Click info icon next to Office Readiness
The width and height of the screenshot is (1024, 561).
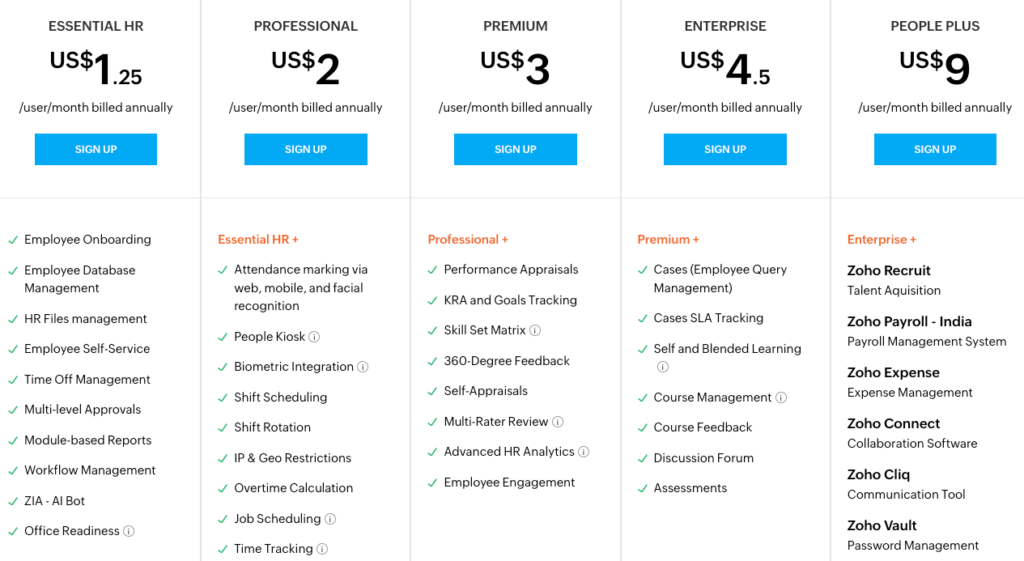click(x=129, y=532)
